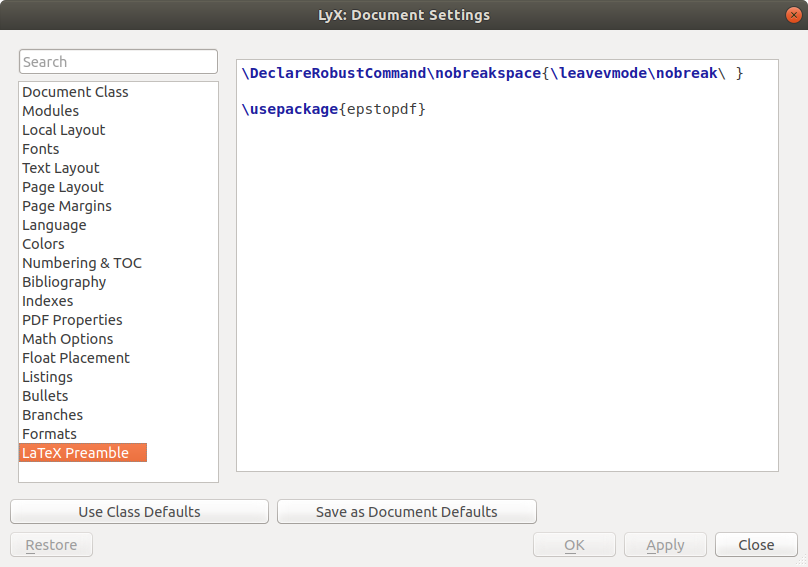Viewport: 808px width, 567px height.
Task: Go to PDF Properties page
Action: point(72,320)
